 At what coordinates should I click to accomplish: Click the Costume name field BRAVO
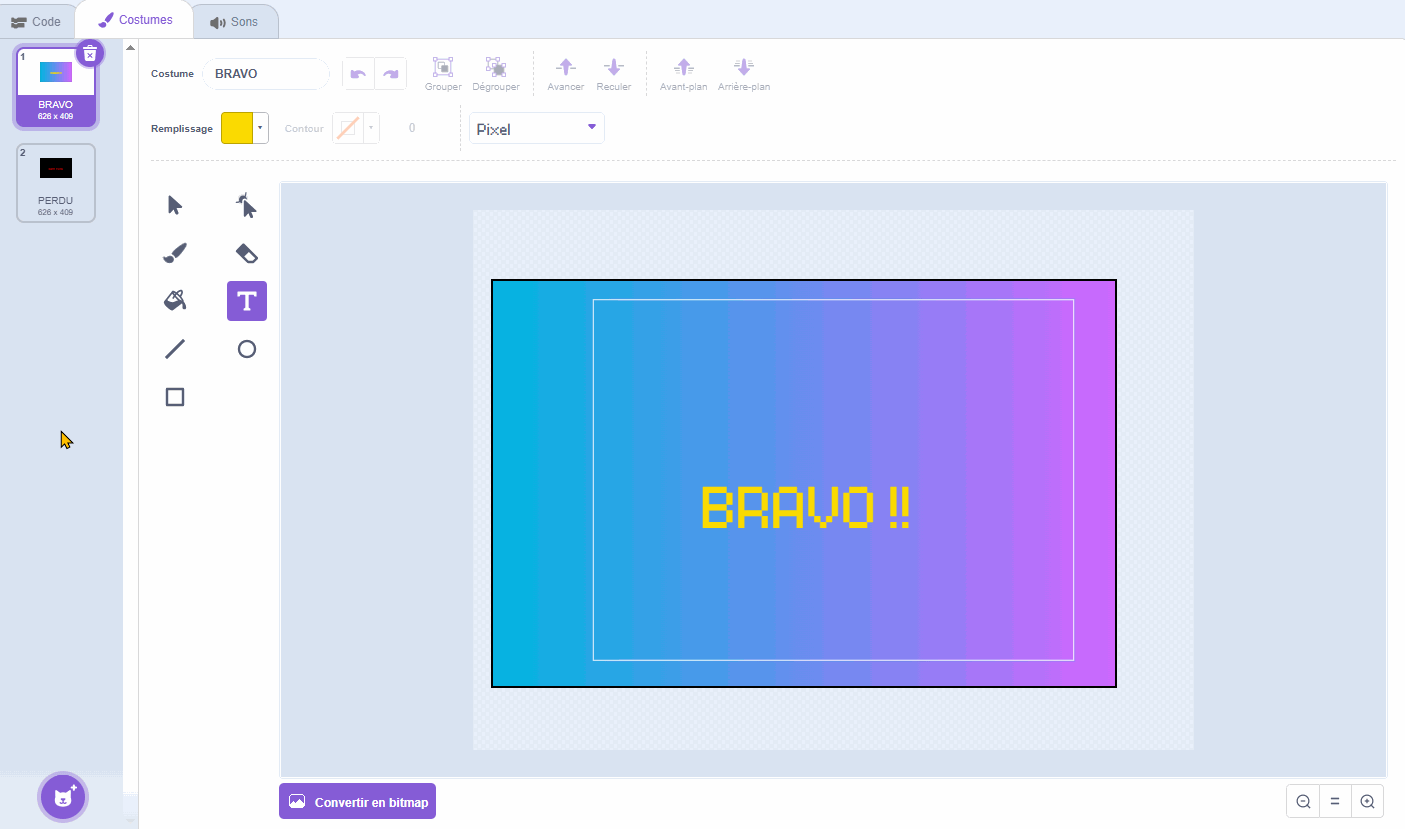pyautogui.click(x=265, y=74)
